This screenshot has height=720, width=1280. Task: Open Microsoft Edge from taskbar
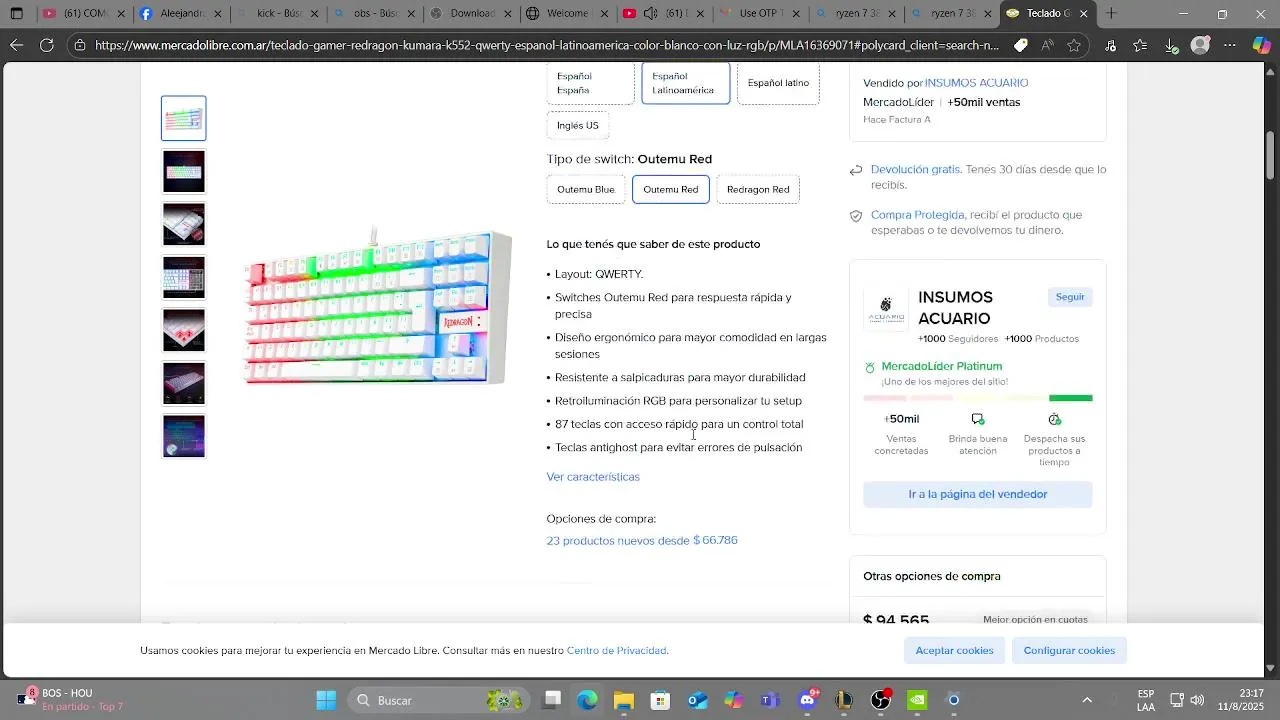coord(587,700)
